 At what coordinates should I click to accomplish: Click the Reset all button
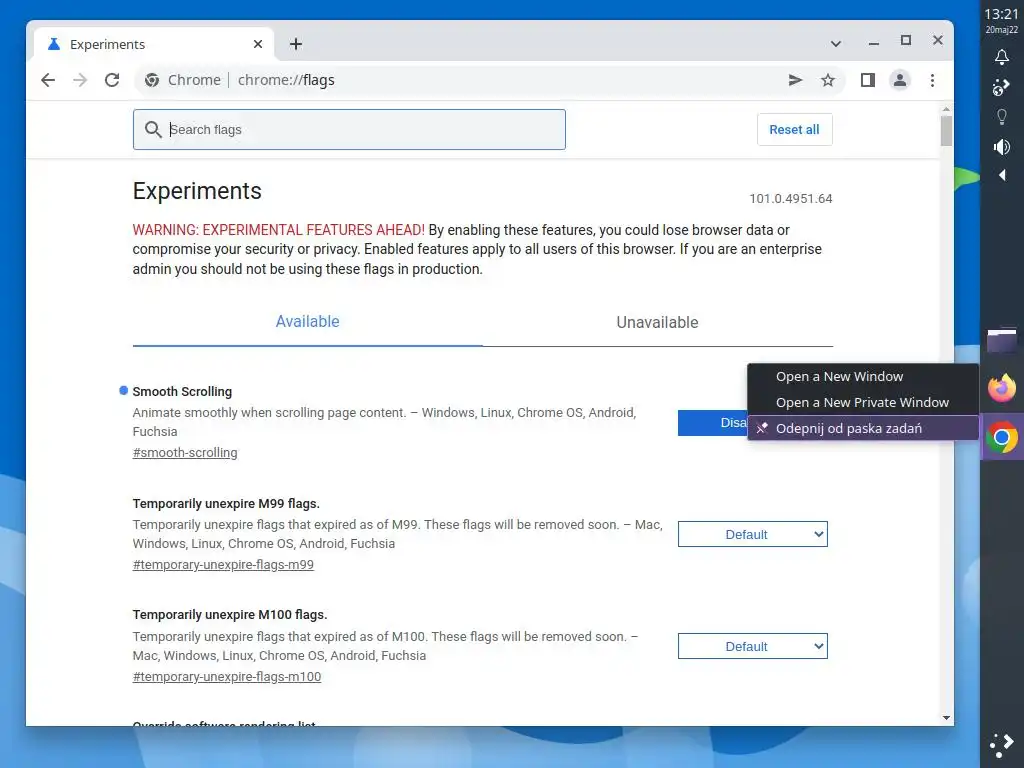(x=794, y=129)
